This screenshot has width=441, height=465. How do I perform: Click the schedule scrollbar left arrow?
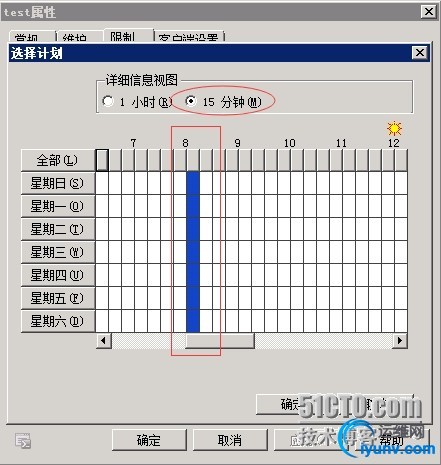(104, 341)
